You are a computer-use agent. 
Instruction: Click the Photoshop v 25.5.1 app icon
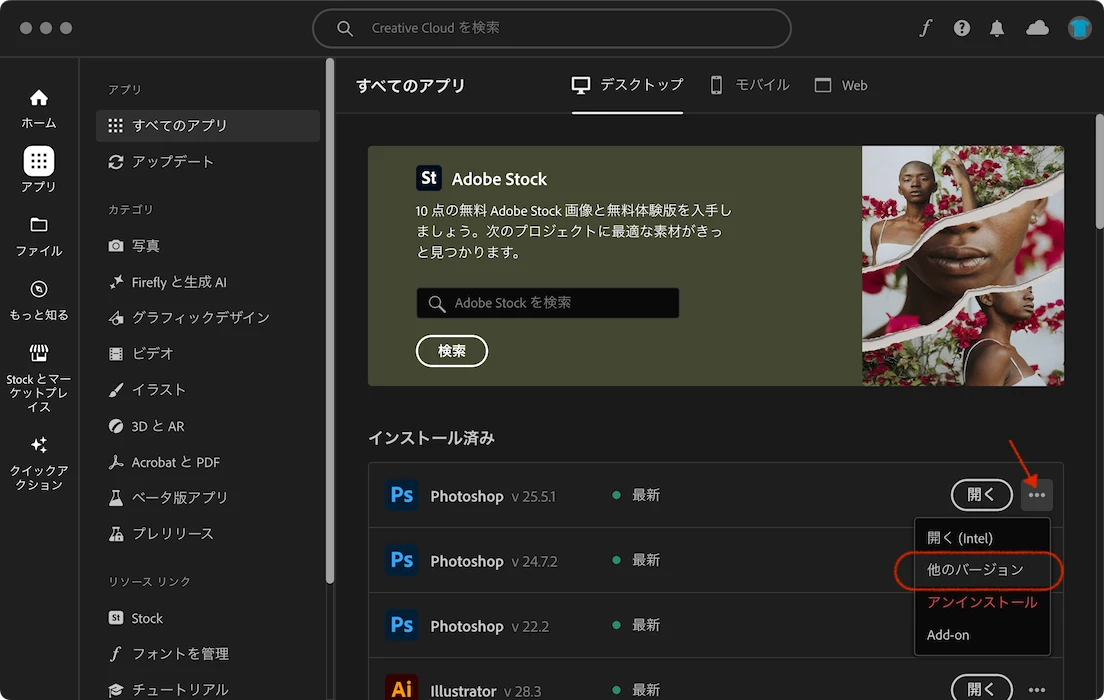pyautogui.click(x=402, y=495)
